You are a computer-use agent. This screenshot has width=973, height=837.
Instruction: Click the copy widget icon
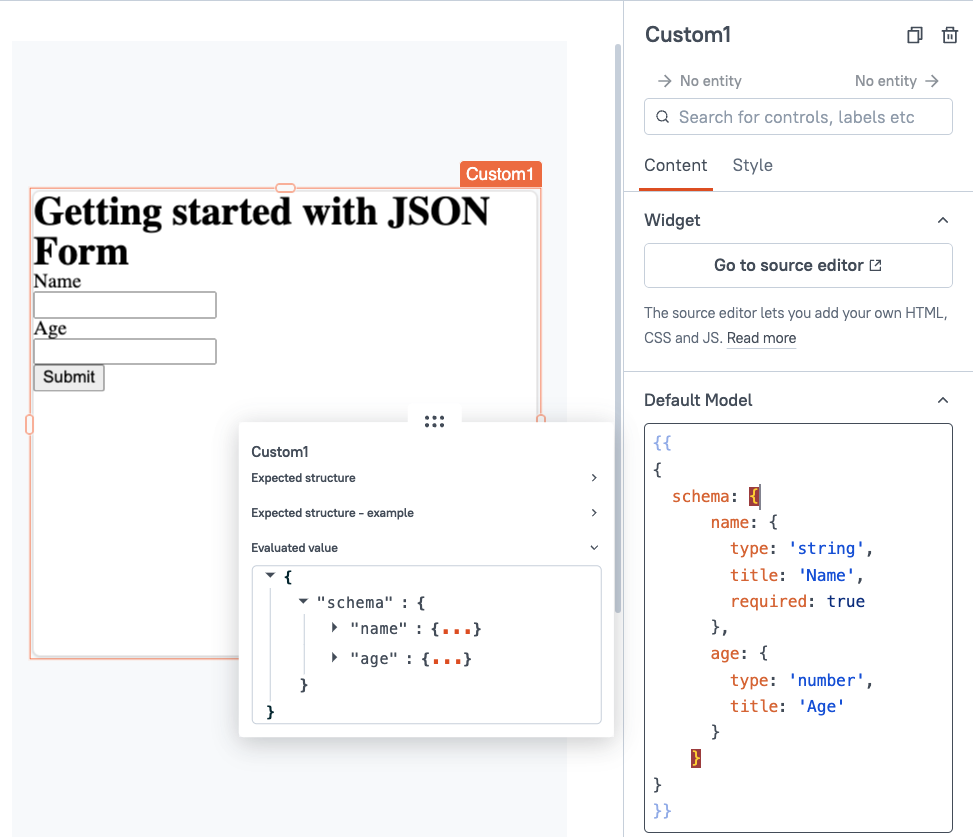point(914,36)
